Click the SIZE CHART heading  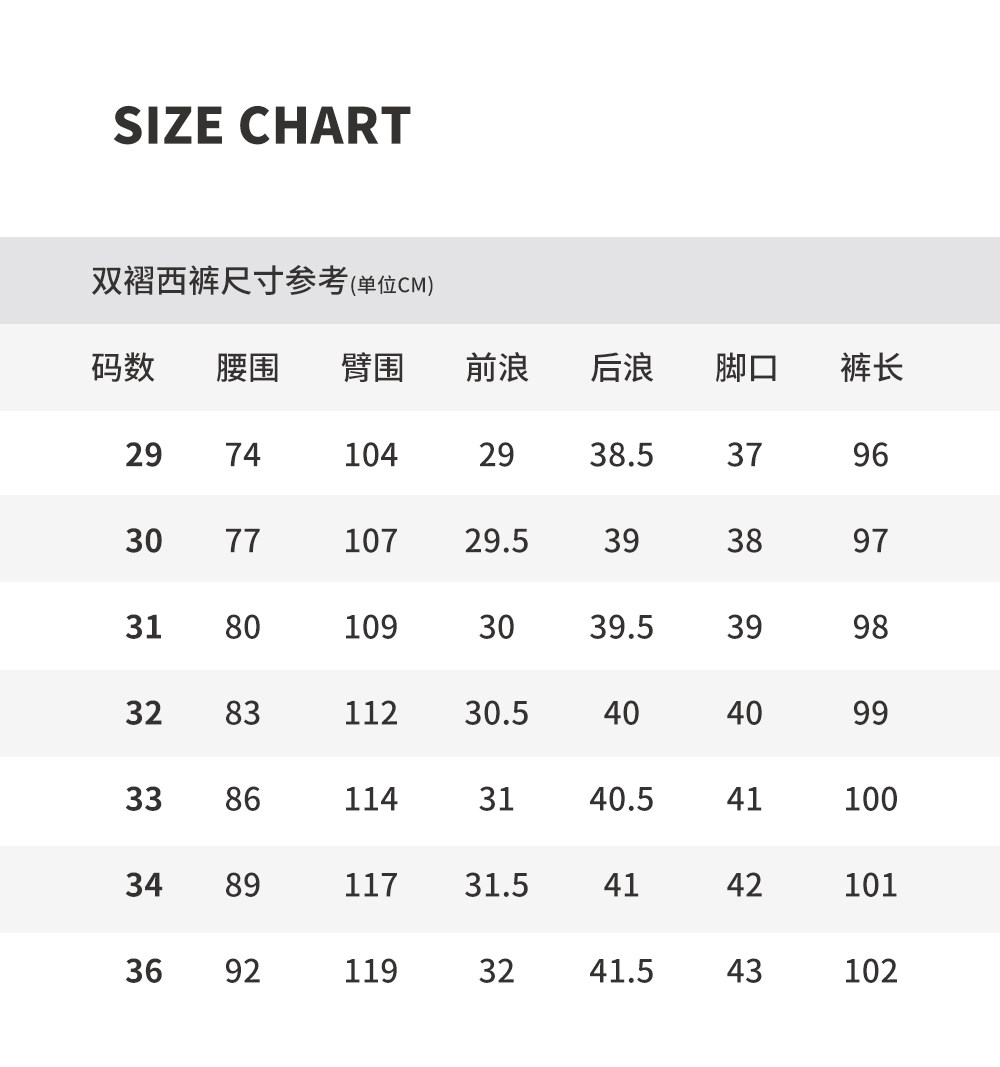click(x=262, y=126)
